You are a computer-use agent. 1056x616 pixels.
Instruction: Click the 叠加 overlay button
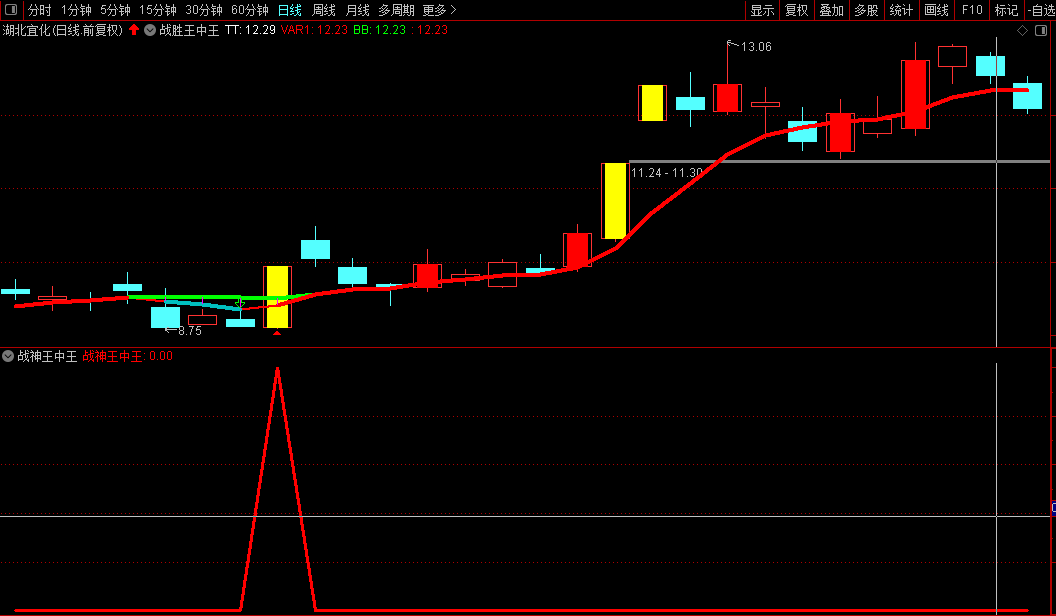tap(832, 10)
